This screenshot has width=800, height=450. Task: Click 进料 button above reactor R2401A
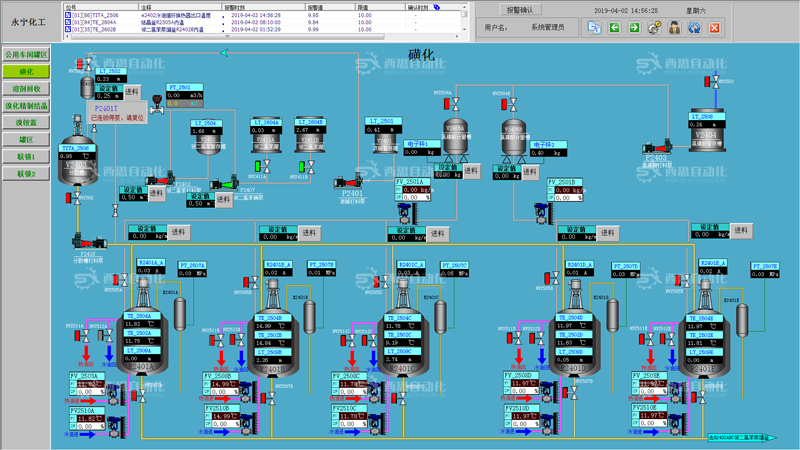coord(179,232)
